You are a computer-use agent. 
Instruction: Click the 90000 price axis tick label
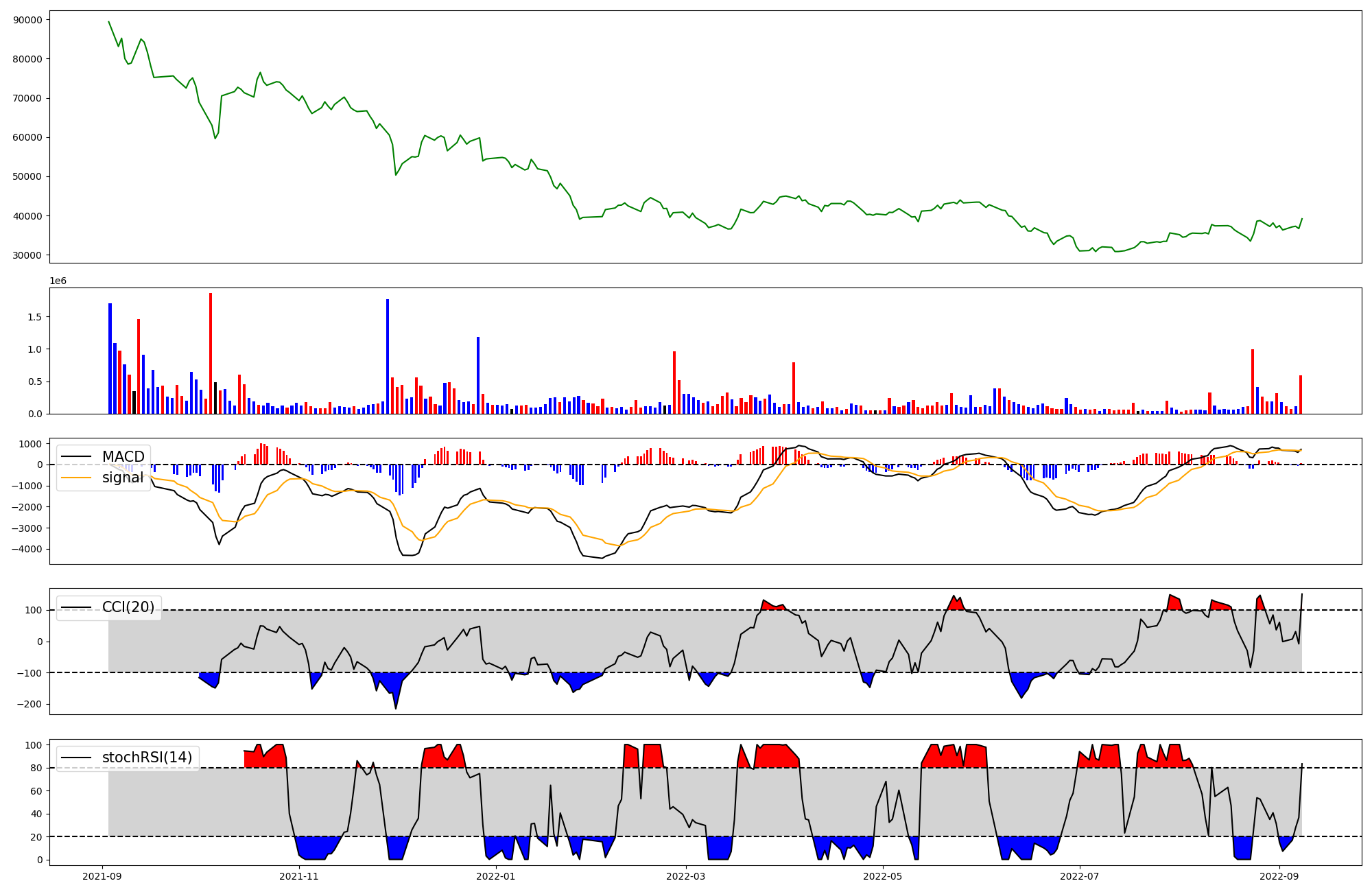click(x=27, y=20)
